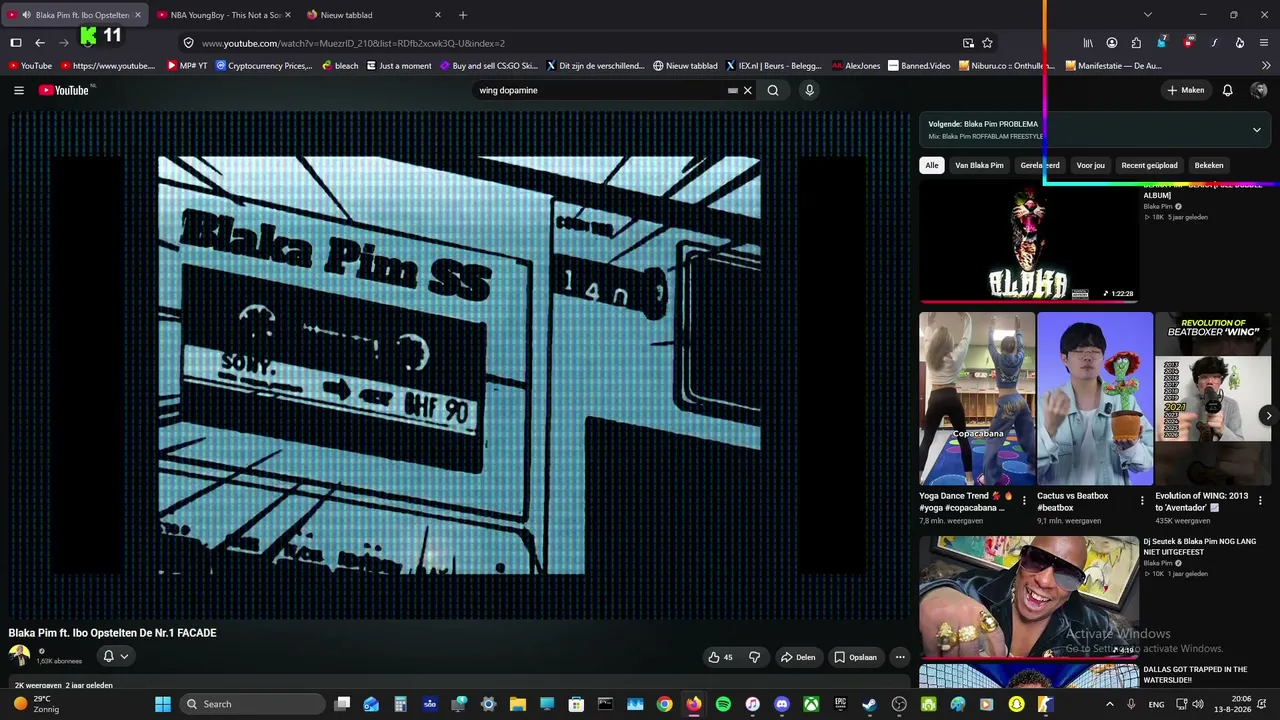Open the sidebar toggle in Firefox toolbar
The height and width of the screenshot is (720, 1280).
pos(16,43)
